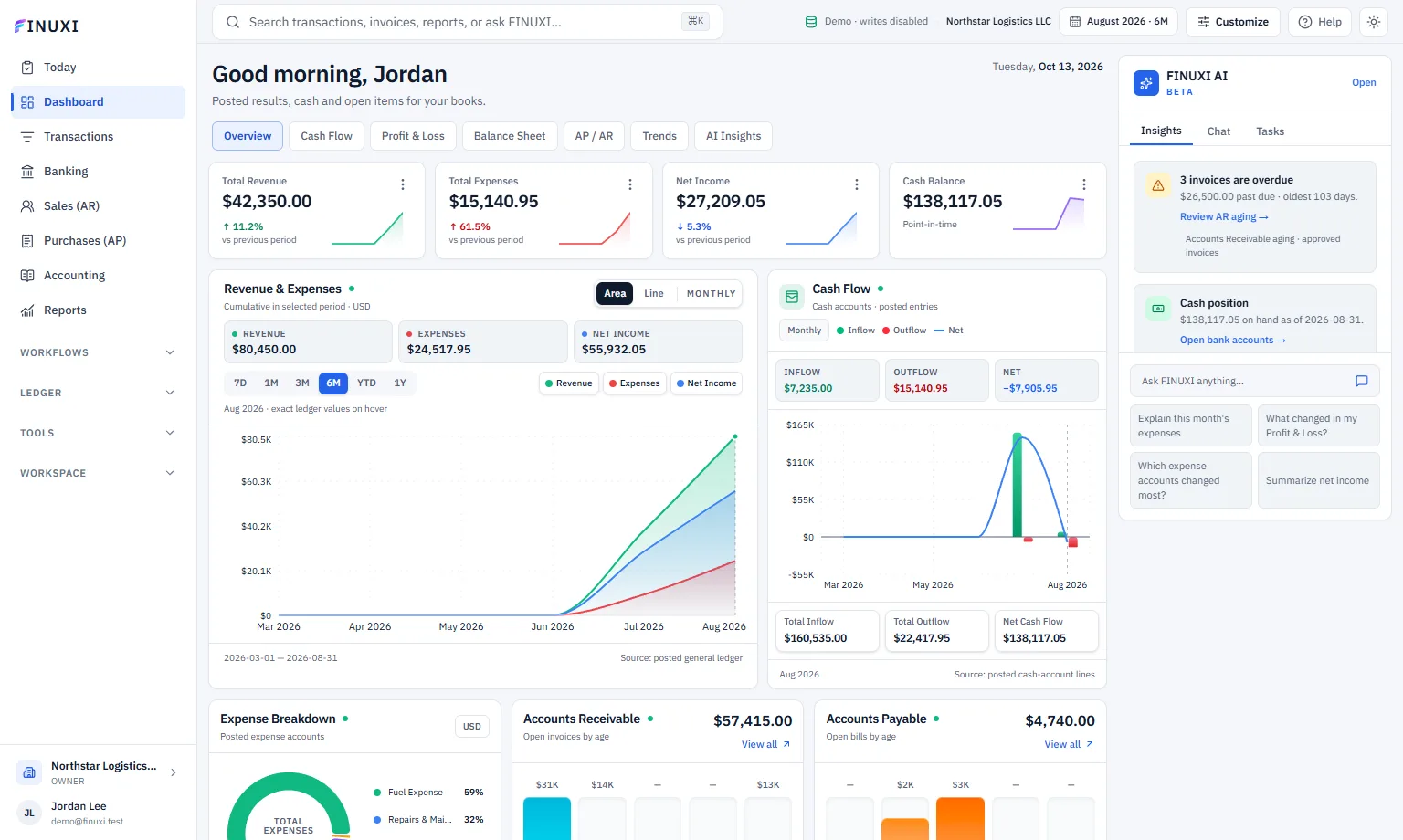Open Banking from the sidebar
This screenshot has height=840, width=1403.
tap(98, 172)
